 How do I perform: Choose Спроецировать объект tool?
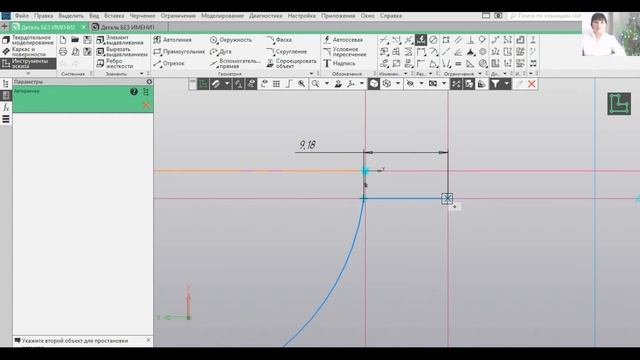click(x=291, y=63)
